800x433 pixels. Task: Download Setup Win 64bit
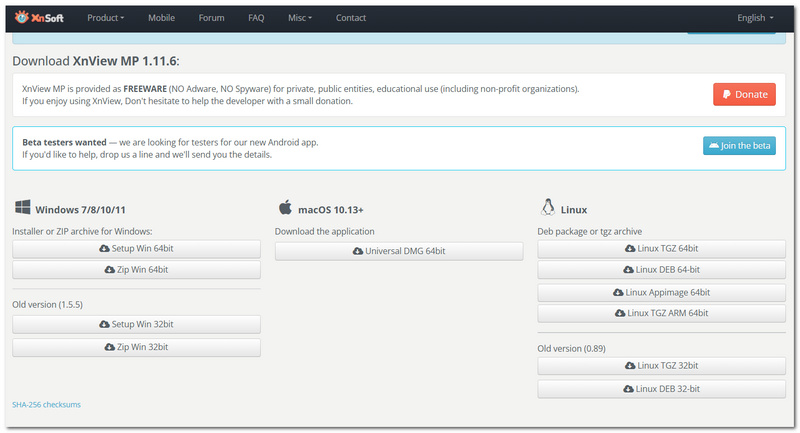pos(136,249)
